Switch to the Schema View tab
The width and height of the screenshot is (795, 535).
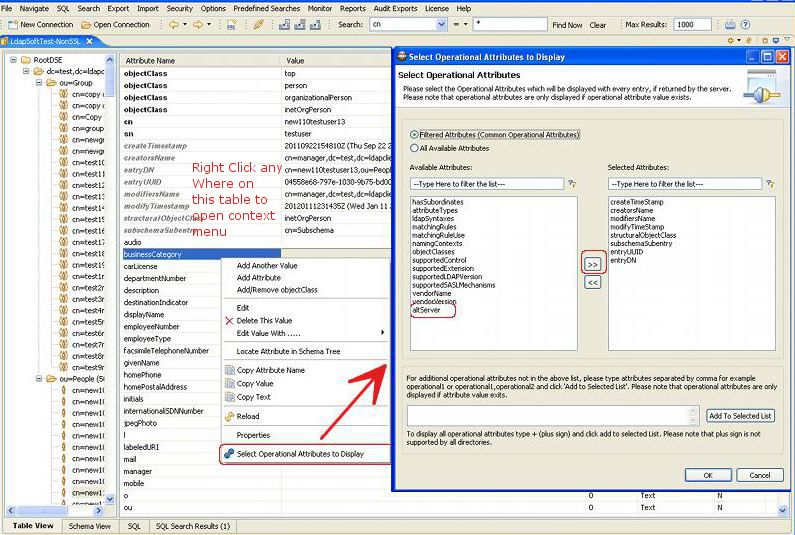click(89, 526)
